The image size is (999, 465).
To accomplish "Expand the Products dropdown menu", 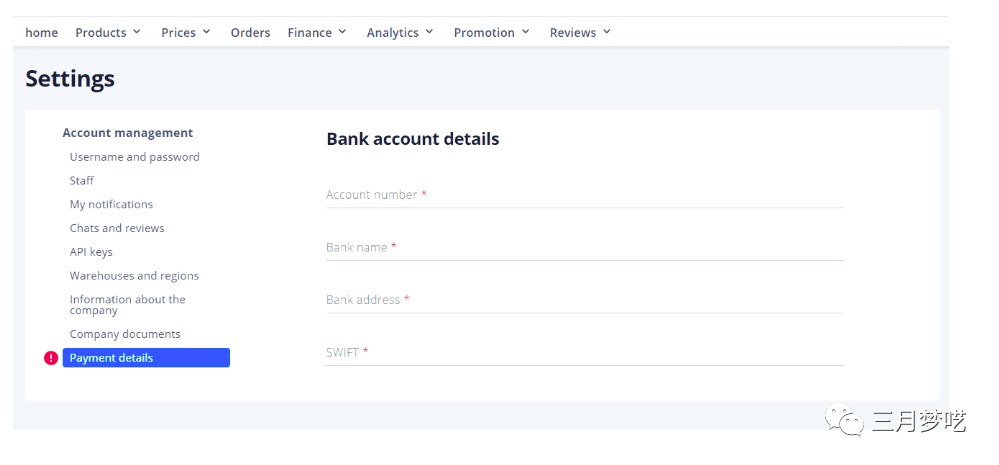I will (x=108, y=33).
